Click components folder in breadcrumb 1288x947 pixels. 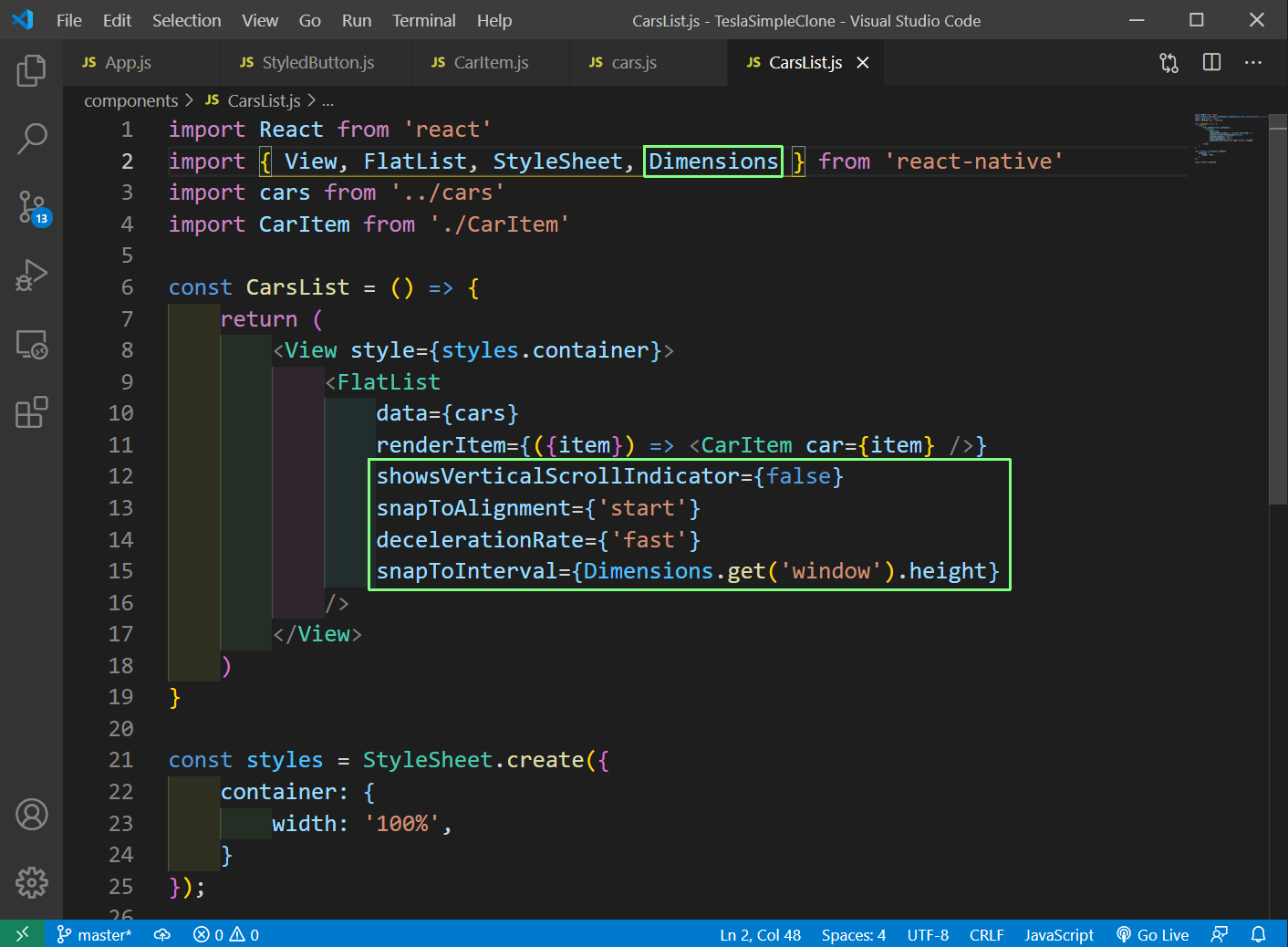pyautogui.click(x=131, y=100)
